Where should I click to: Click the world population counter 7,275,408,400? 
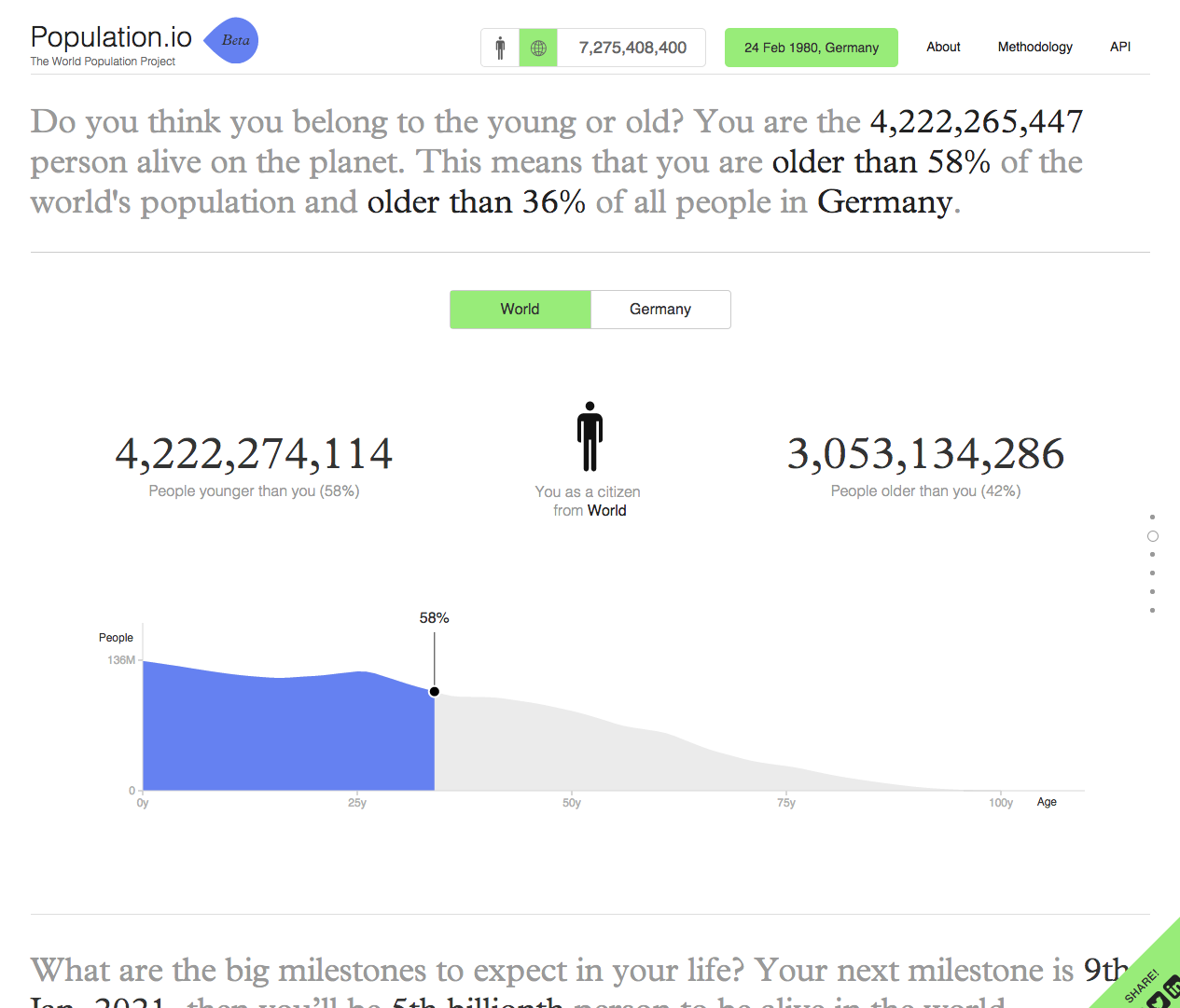click(x=632, y=48)
